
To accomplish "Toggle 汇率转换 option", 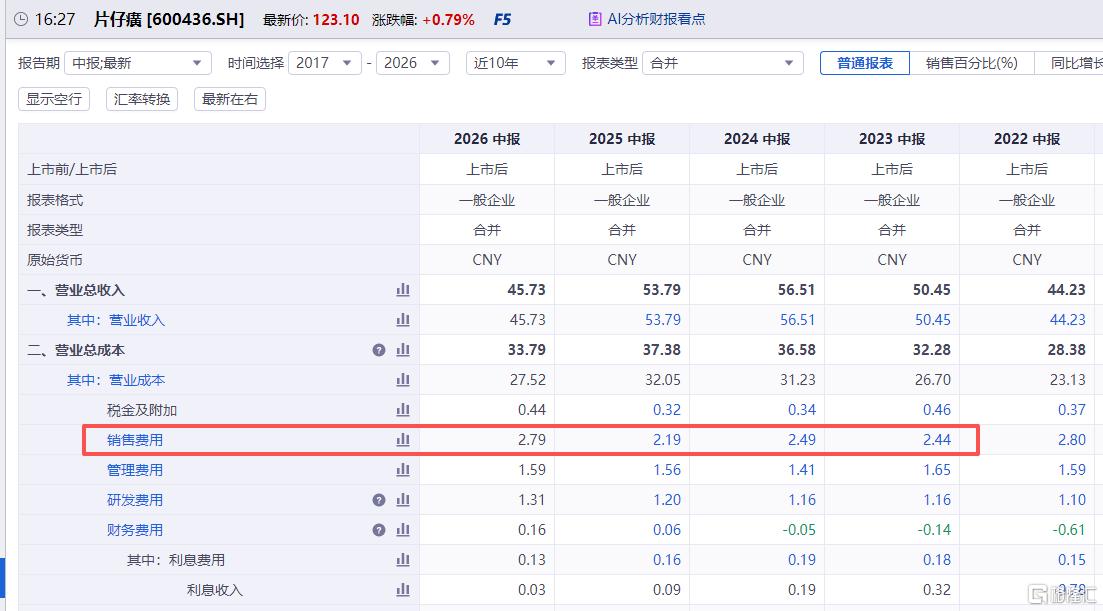I will point(142,99).
